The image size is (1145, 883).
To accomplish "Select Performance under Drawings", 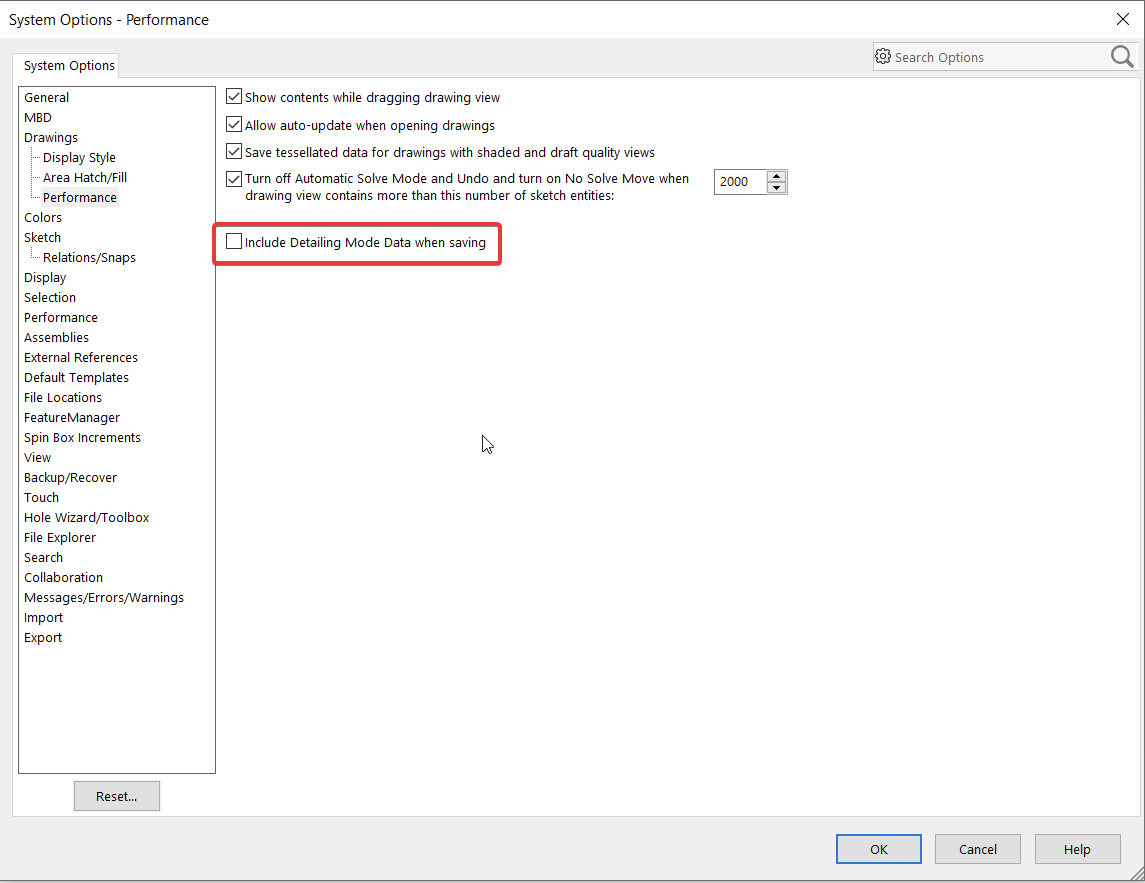I will point(80,197).
